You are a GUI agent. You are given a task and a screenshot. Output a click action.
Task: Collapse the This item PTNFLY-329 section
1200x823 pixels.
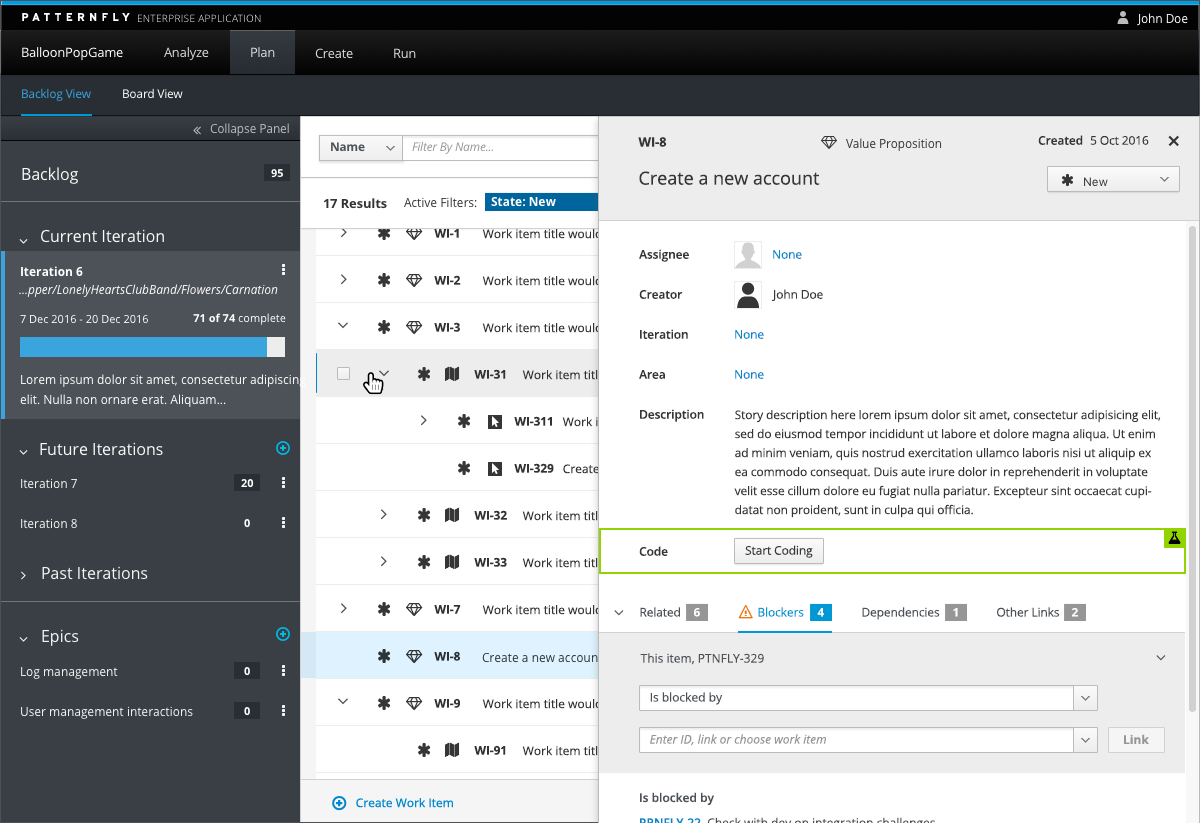(x=1160, y=658)
